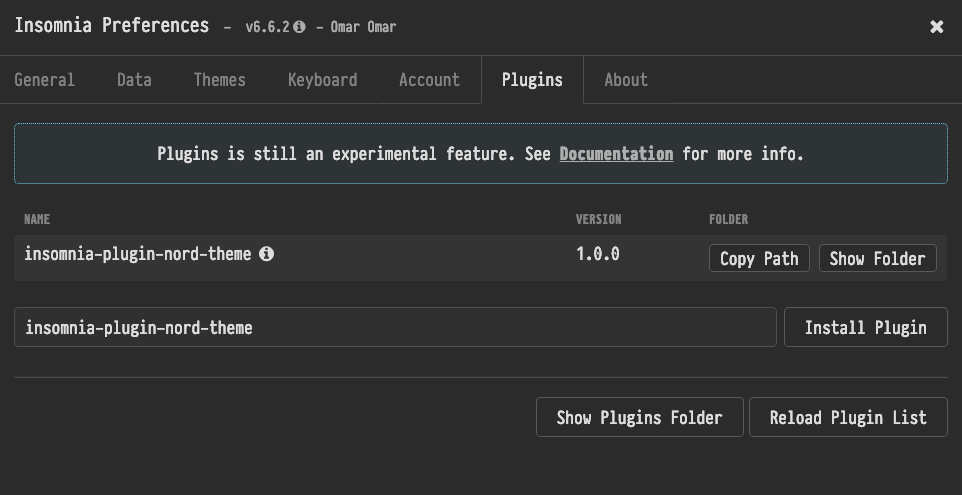
Task: Select the Themes tab
Action: 220,80
